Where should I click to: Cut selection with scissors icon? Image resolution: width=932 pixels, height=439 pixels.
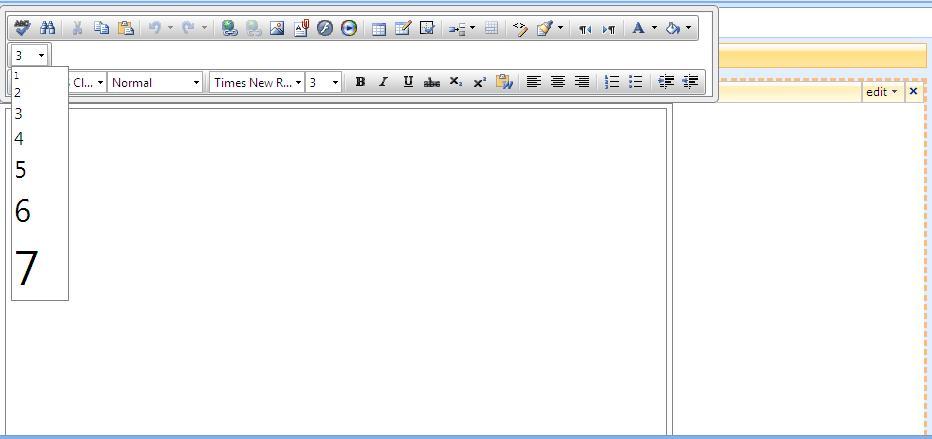click(77, 28)
